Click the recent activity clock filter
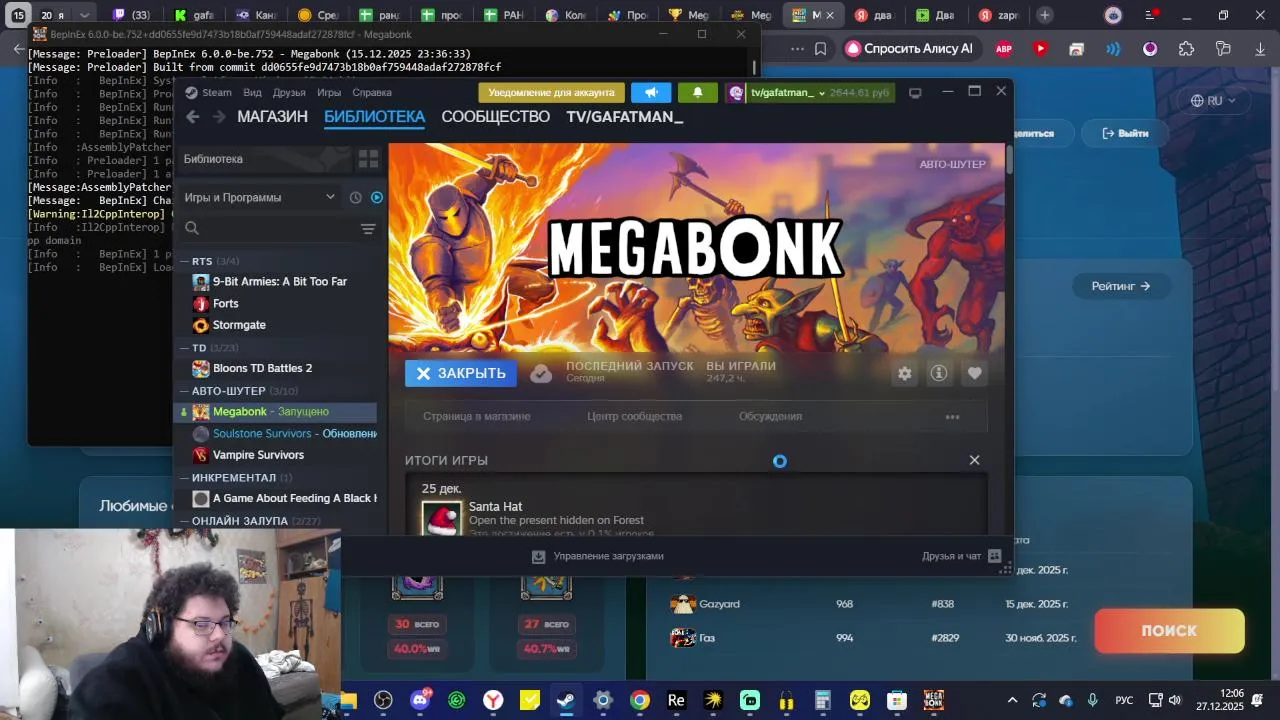The width and height of the screenshot is (1280, 720). [x=355, y=198]
